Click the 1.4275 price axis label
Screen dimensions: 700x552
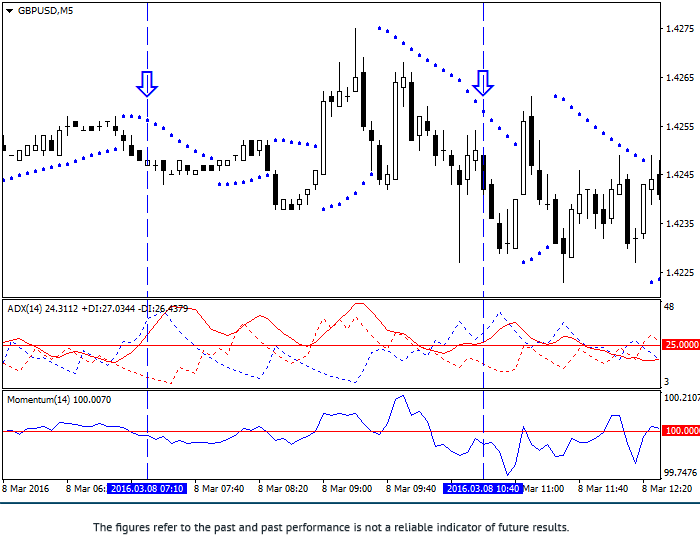(x=680, y=29)
